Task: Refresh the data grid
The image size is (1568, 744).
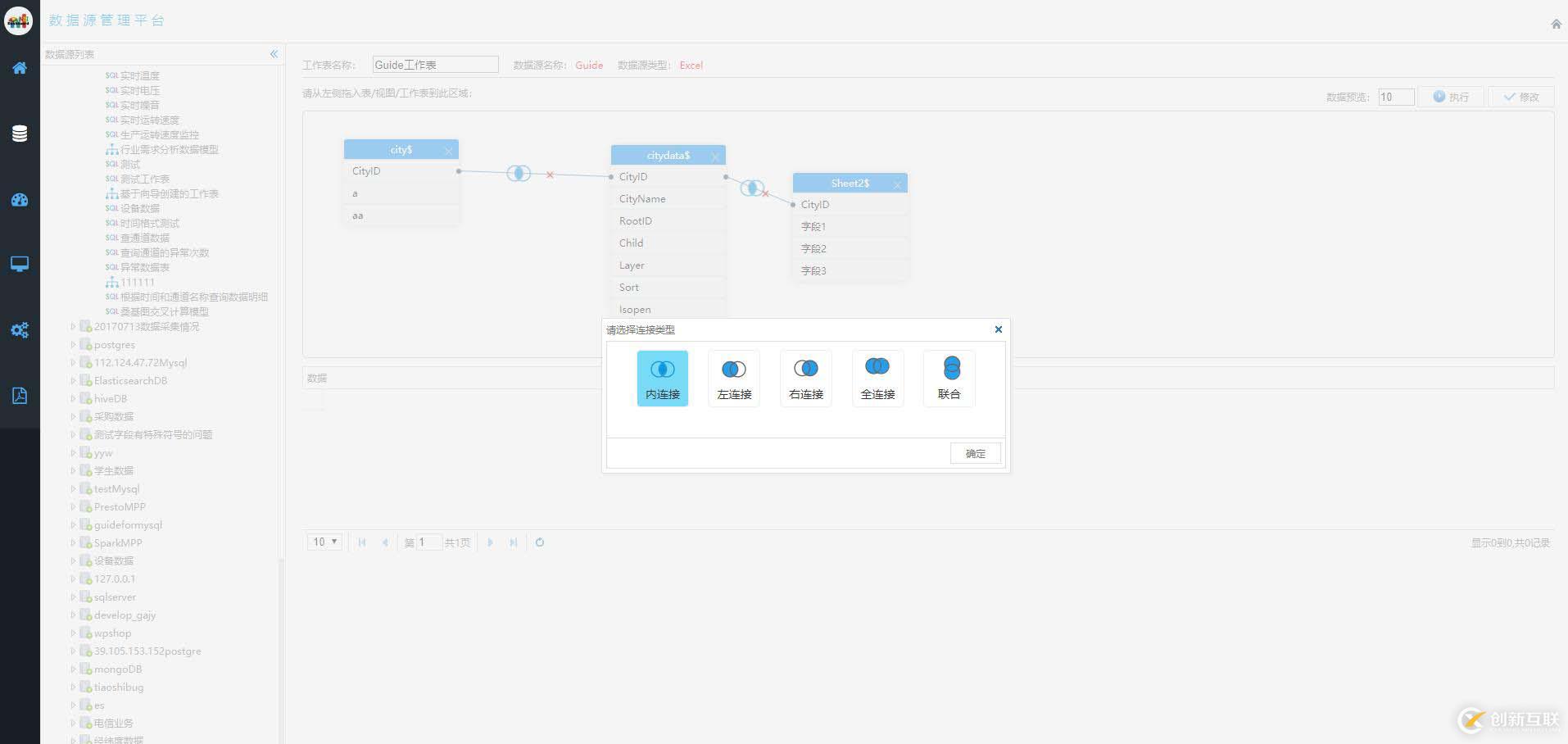Action: (x=540, y=542)
